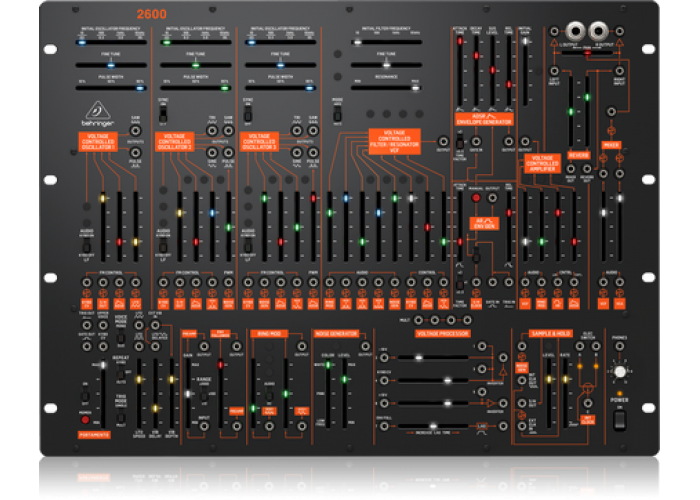Click the 2600 model title

[x=152, y=14]
